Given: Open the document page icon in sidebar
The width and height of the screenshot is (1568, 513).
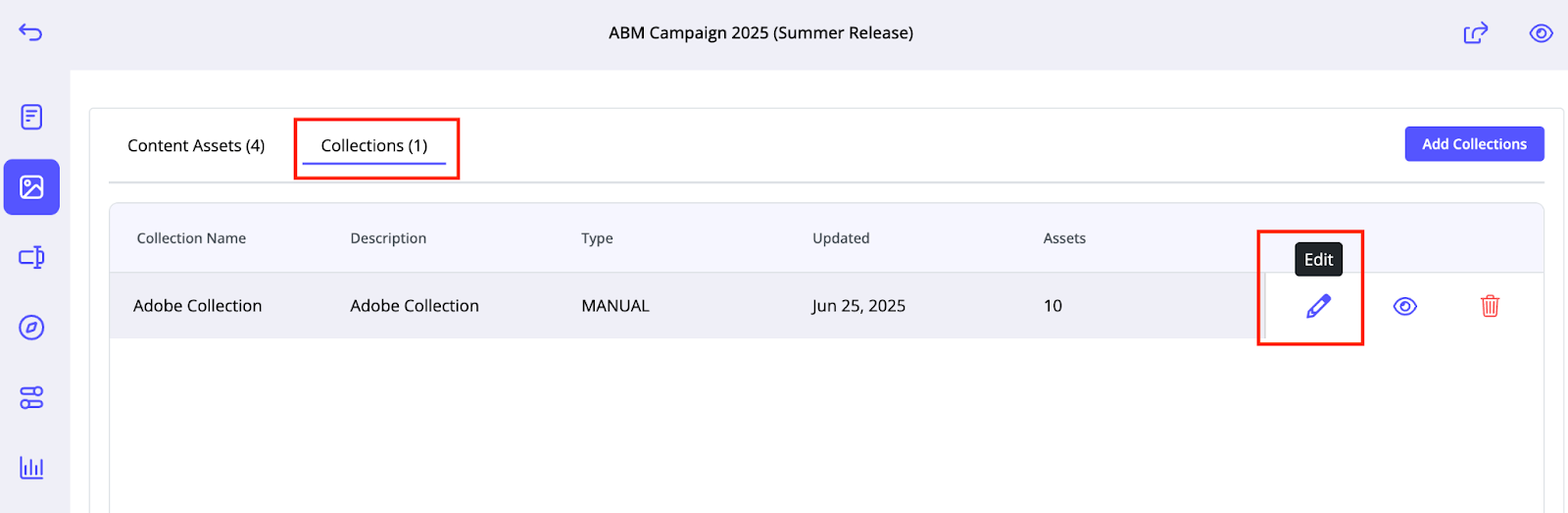Looking at the screenshot, I should click(31, 118).
